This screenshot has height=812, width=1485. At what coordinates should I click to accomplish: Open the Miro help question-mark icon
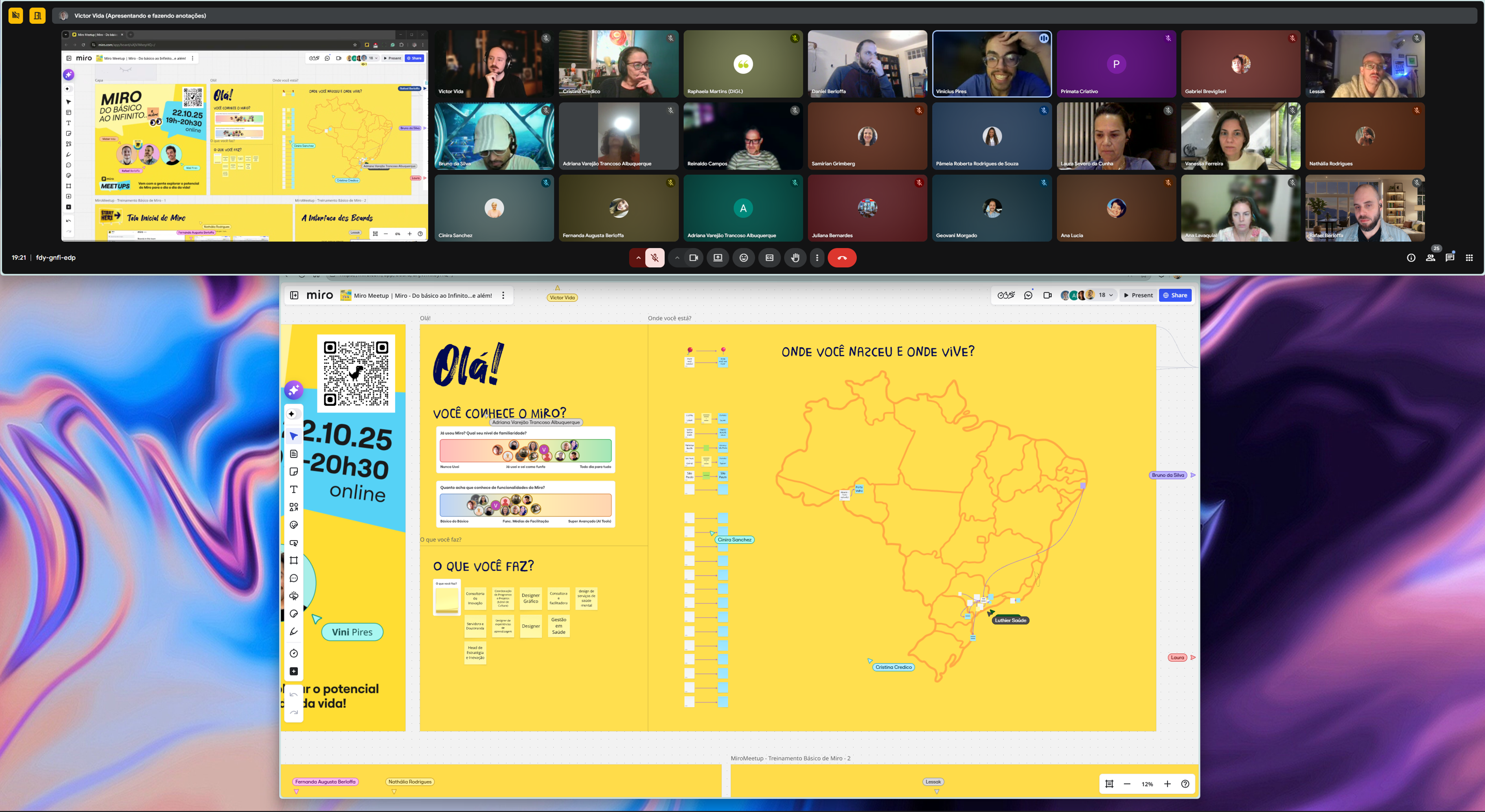tap(1185, 784)
